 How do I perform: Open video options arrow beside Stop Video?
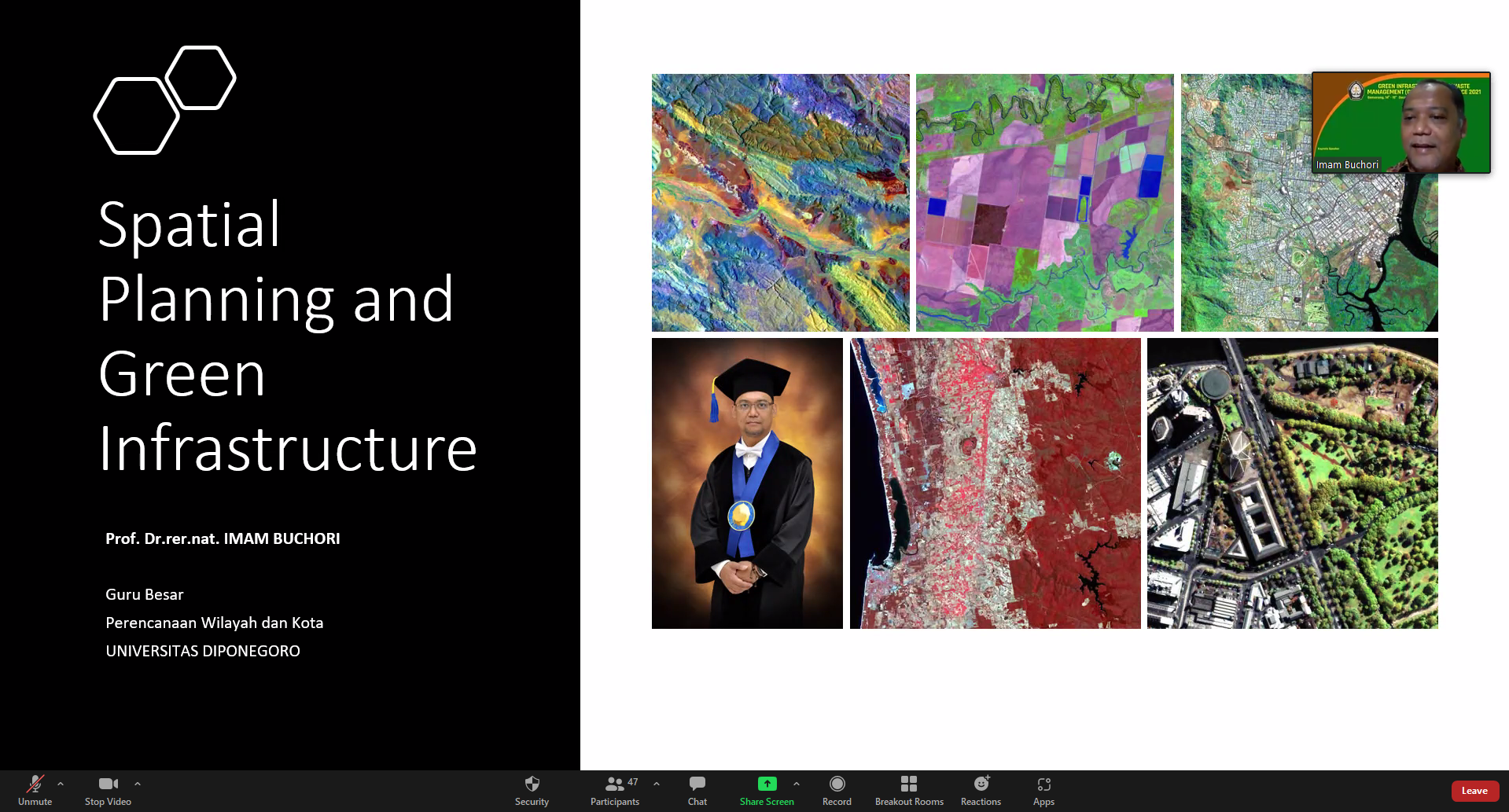click(x=138, y=784)
